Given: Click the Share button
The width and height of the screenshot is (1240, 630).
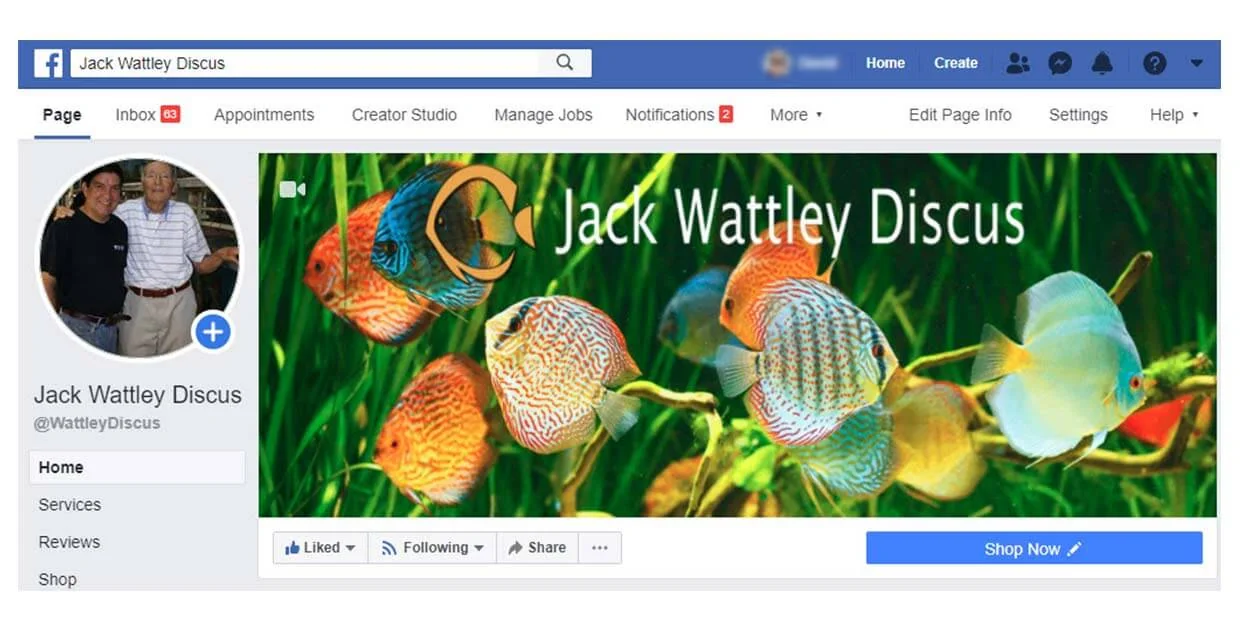Looking at the screenshot, I should (537, 548).
